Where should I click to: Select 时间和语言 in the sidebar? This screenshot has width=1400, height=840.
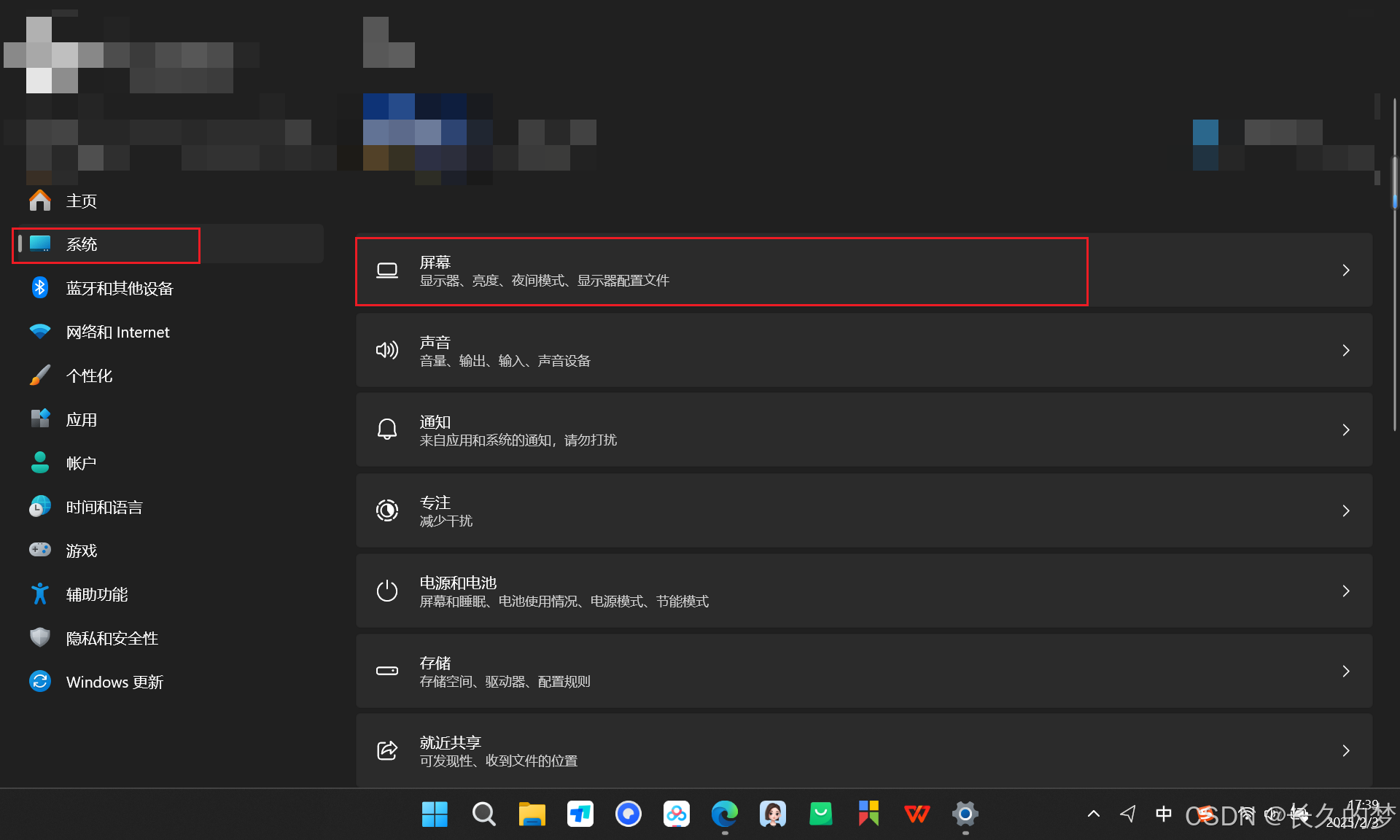[x=104, y=507]
